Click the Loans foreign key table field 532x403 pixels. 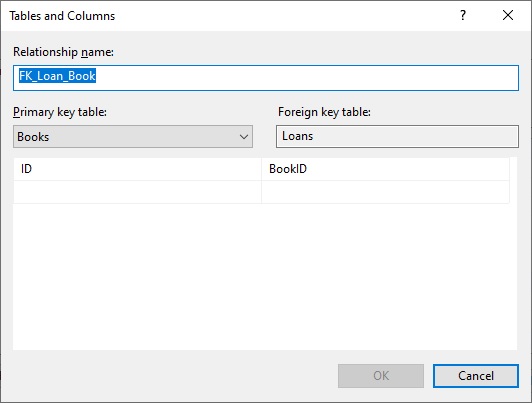397,136
